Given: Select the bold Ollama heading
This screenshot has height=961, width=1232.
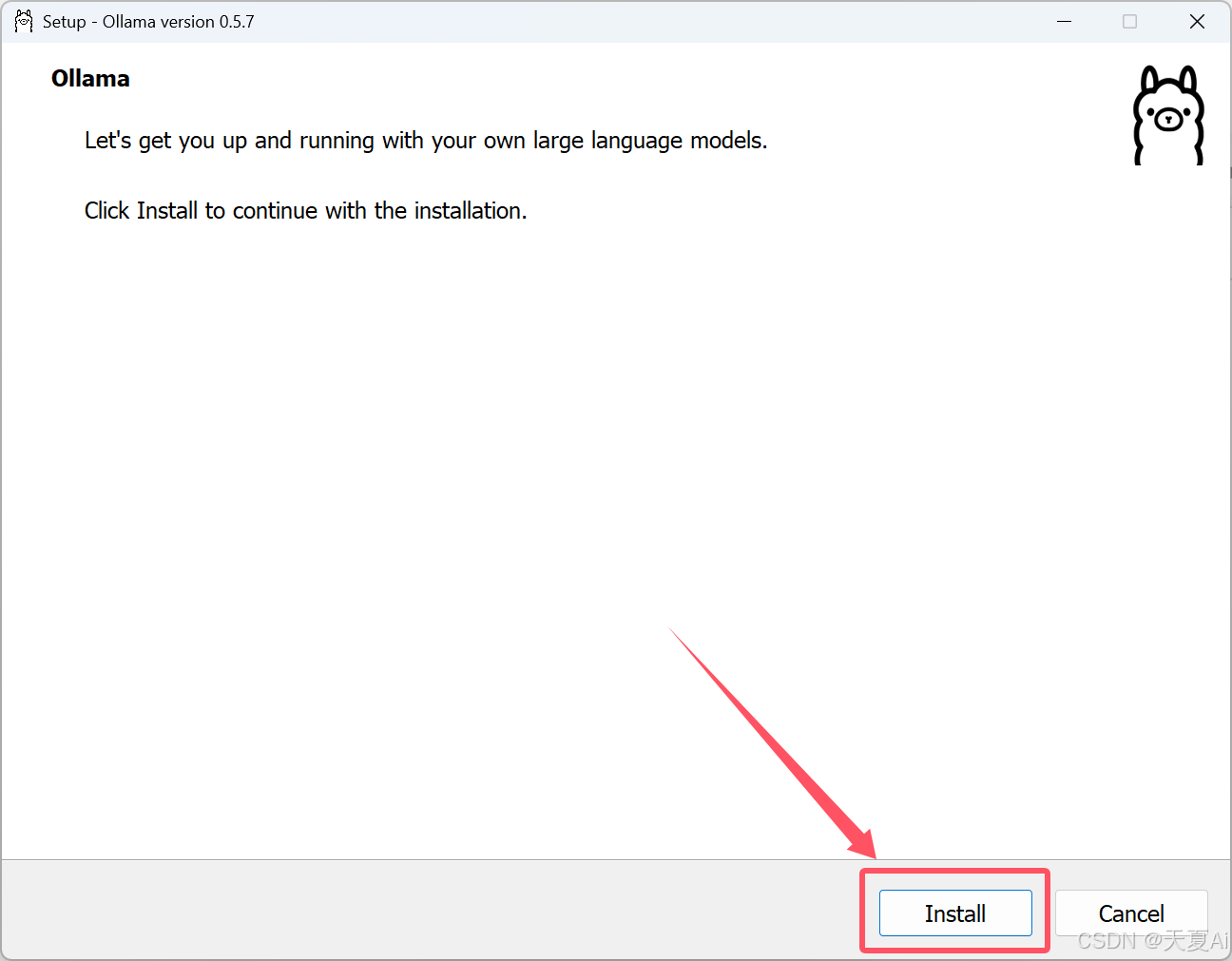Looking at the screenshot, I should point(90,79).
